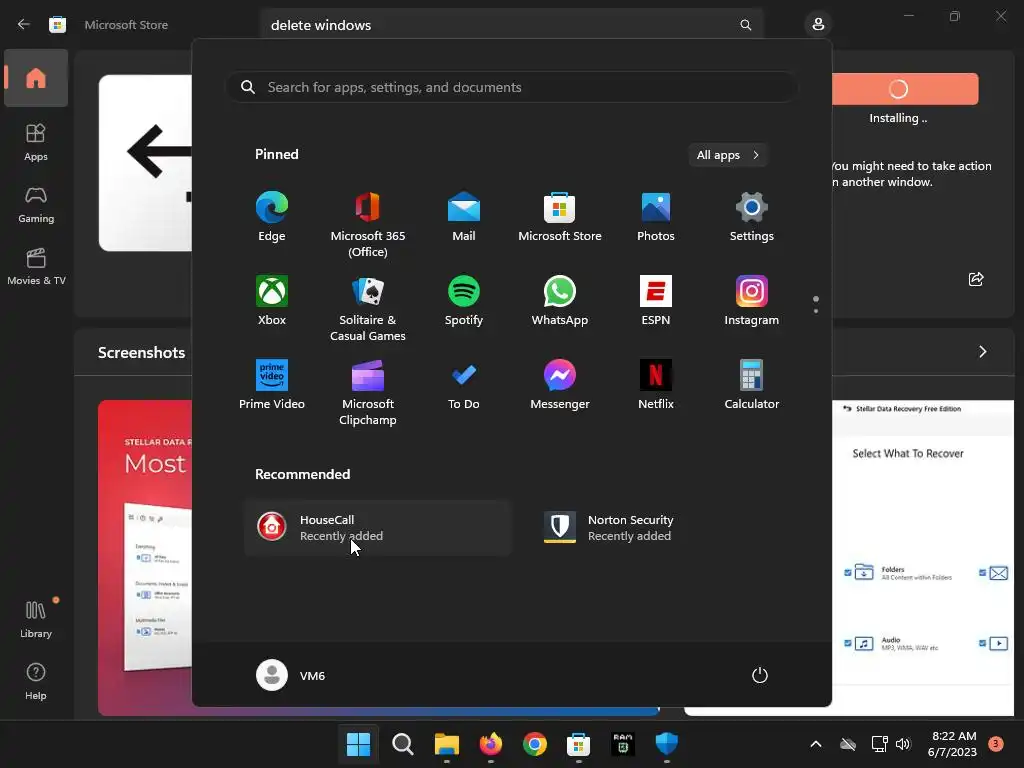Viewport: 1024px width, 768px height.
Task: Launch Netflix from pinned apps
Action: pyautogui.click(x=656, y=385)
